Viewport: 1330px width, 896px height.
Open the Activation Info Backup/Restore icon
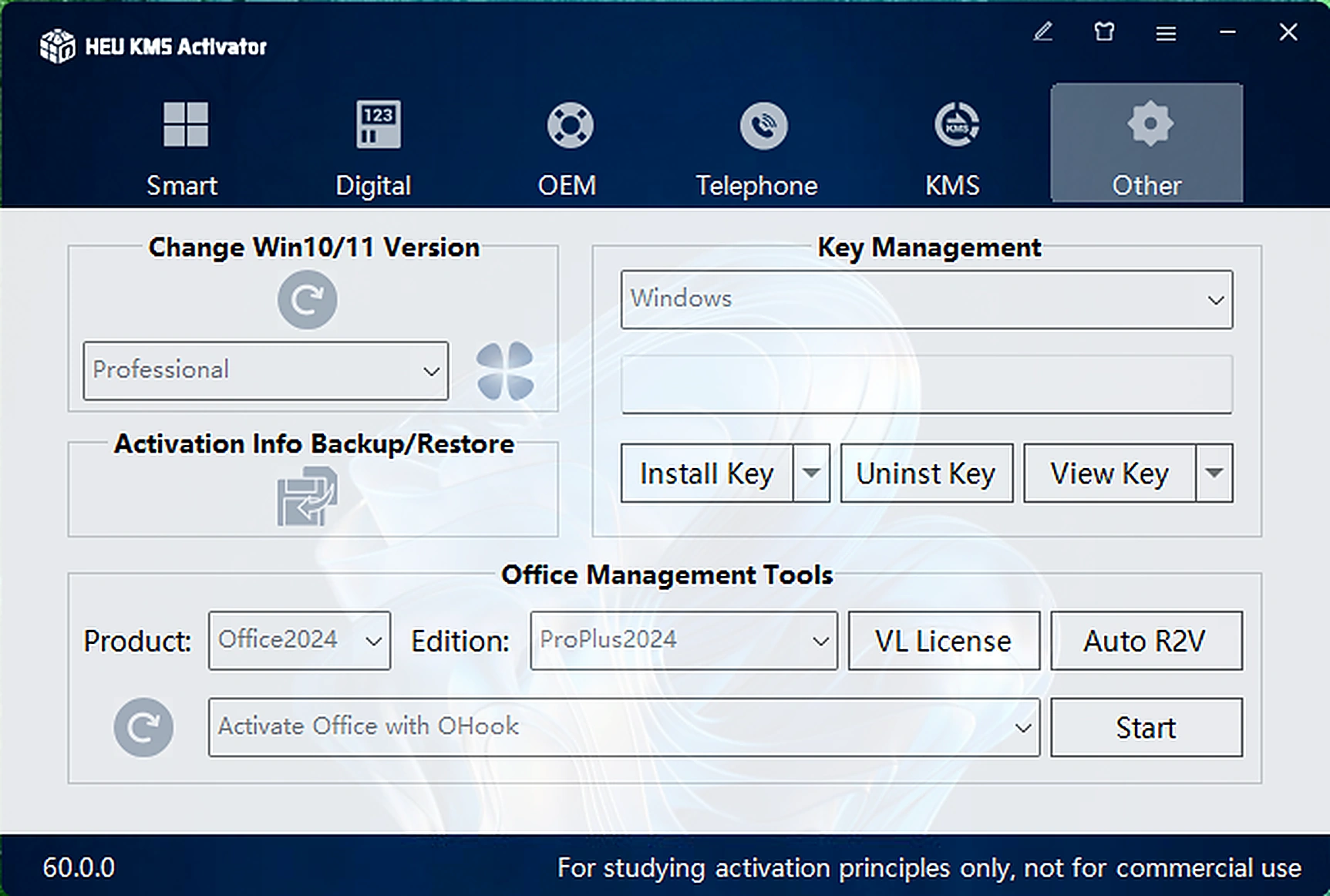(307, 497)
